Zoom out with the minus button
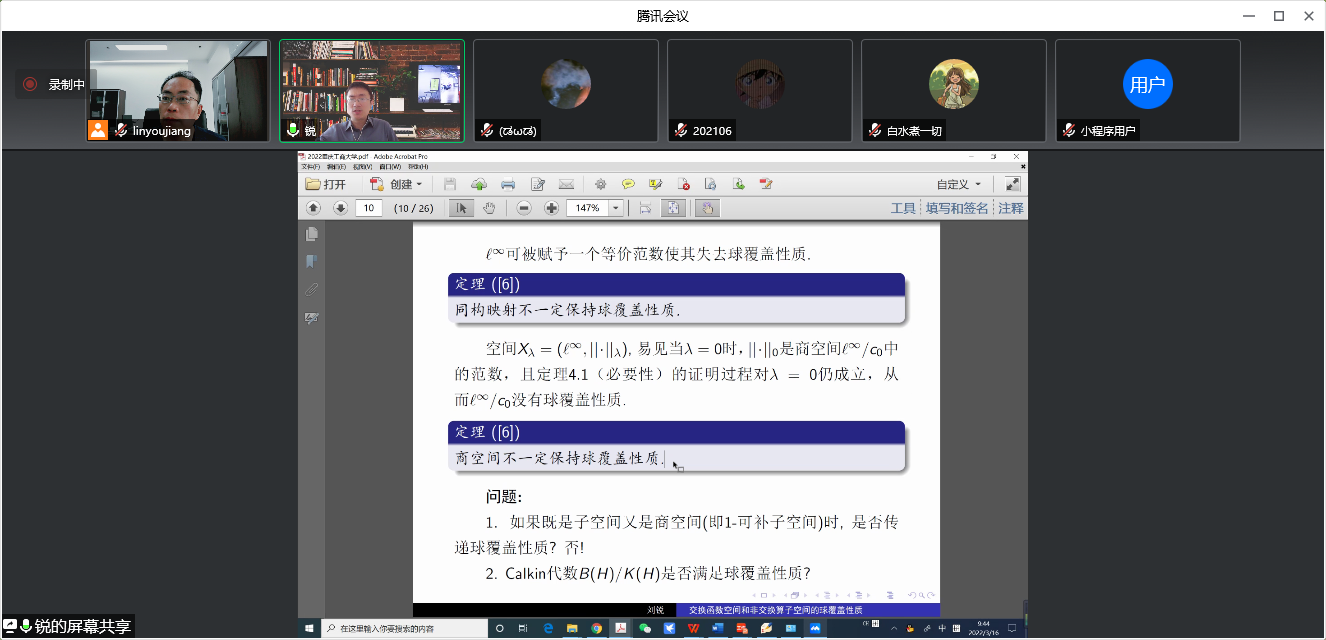 pyautogui.click(x=524, y=208)
